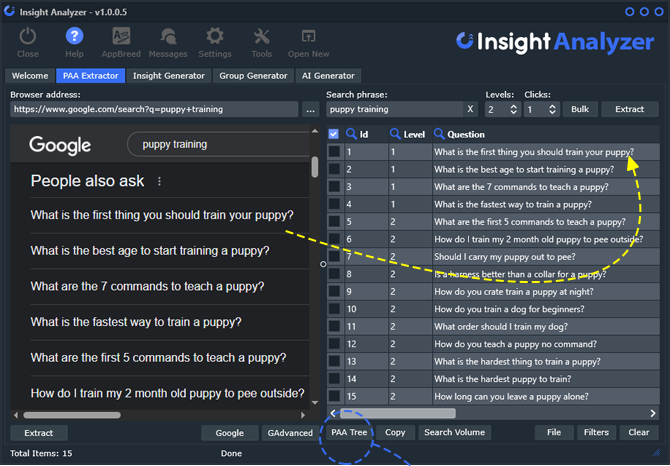Open the PAA Tree view button

click(x=349, y=432)
